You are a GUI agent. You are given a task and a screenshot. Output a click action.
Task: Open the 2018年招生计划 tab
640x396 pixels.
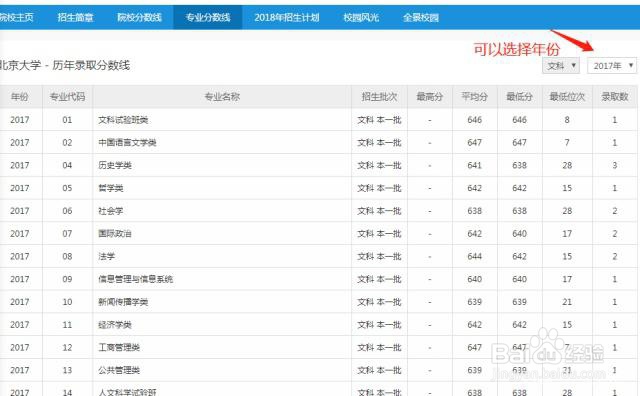[287, 18]
